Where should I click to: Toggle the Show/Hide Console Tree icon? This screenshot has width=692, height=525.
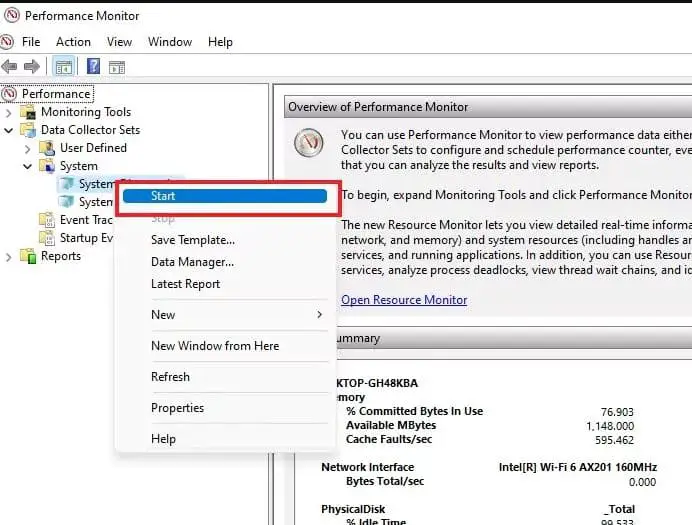coord(64,67)
